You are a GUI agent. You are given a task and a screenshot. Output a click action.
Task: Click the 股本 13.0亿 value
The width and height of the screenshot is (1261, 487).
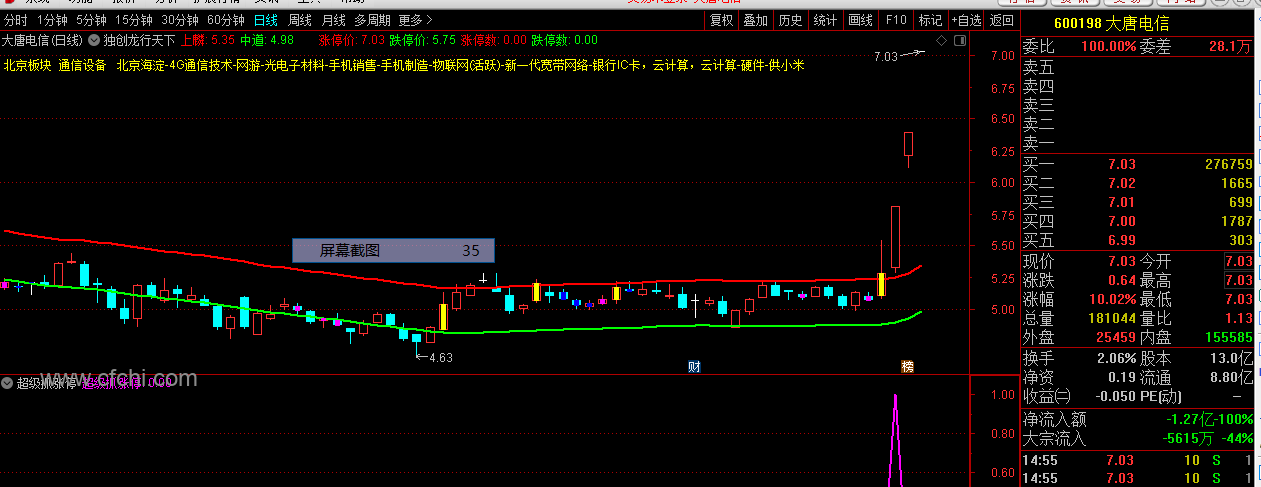pos(1232,358)
